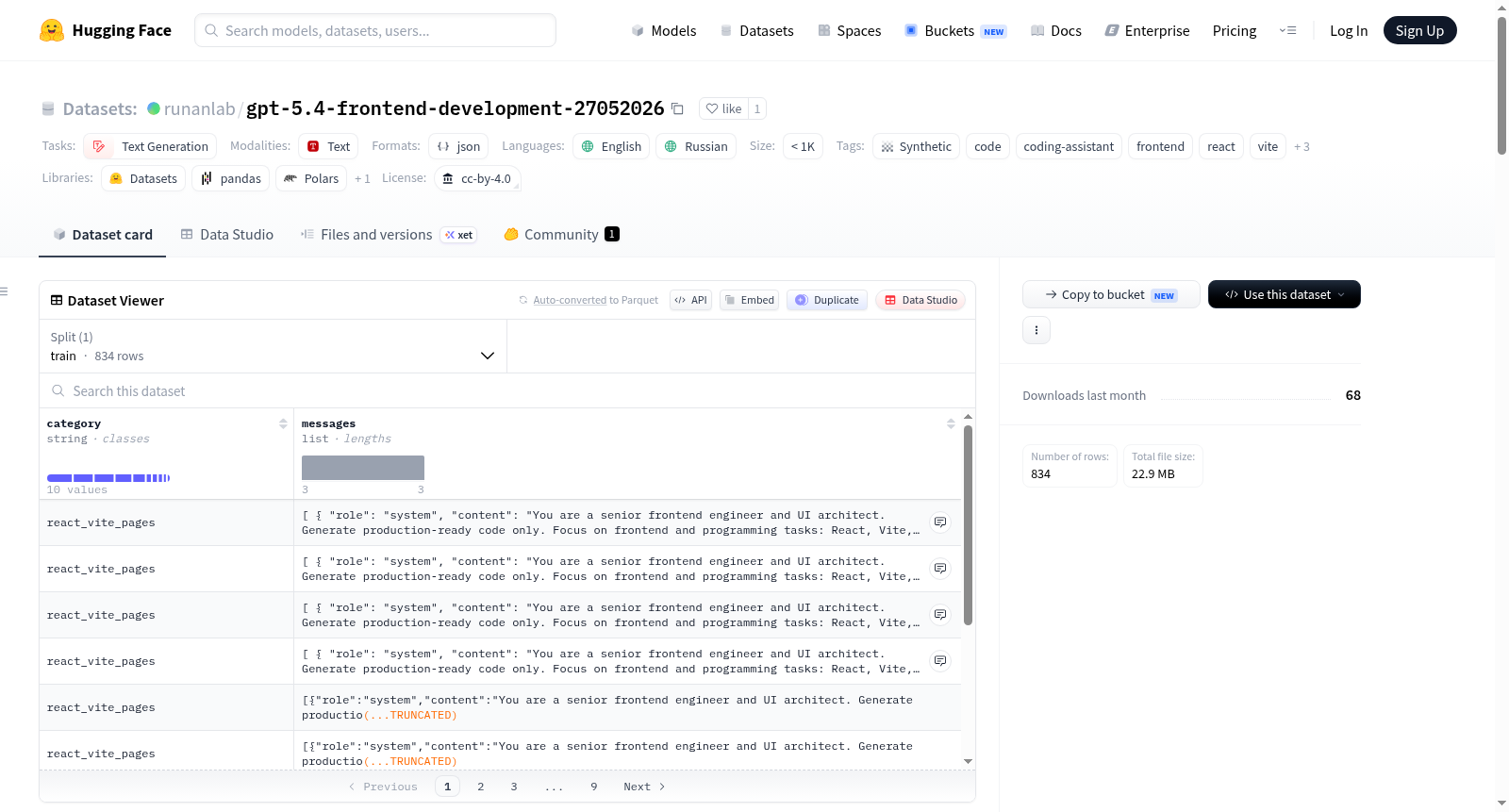This screenshot has height=812, width=1509.
Task: Click the left sidebar collapse icon
Action: click(4, 291)
